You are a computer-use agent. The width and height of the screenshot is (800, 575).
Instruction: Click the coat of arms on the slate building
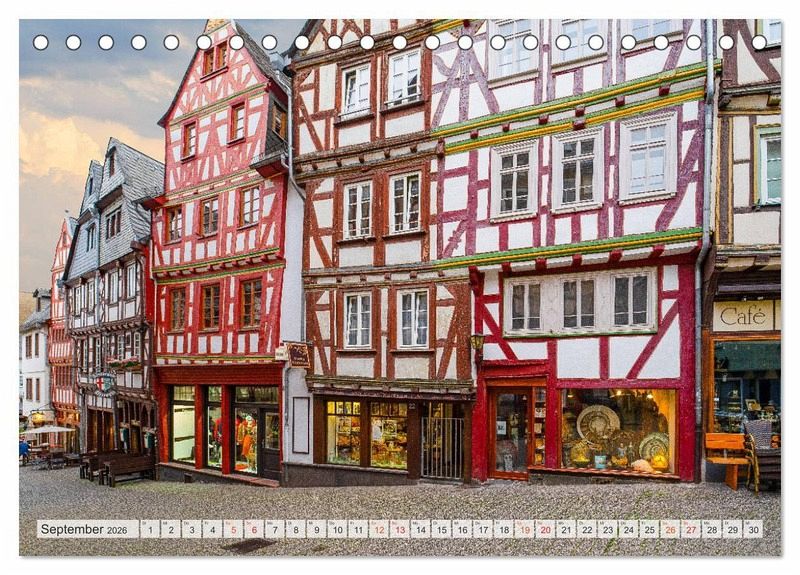point(104,382)
